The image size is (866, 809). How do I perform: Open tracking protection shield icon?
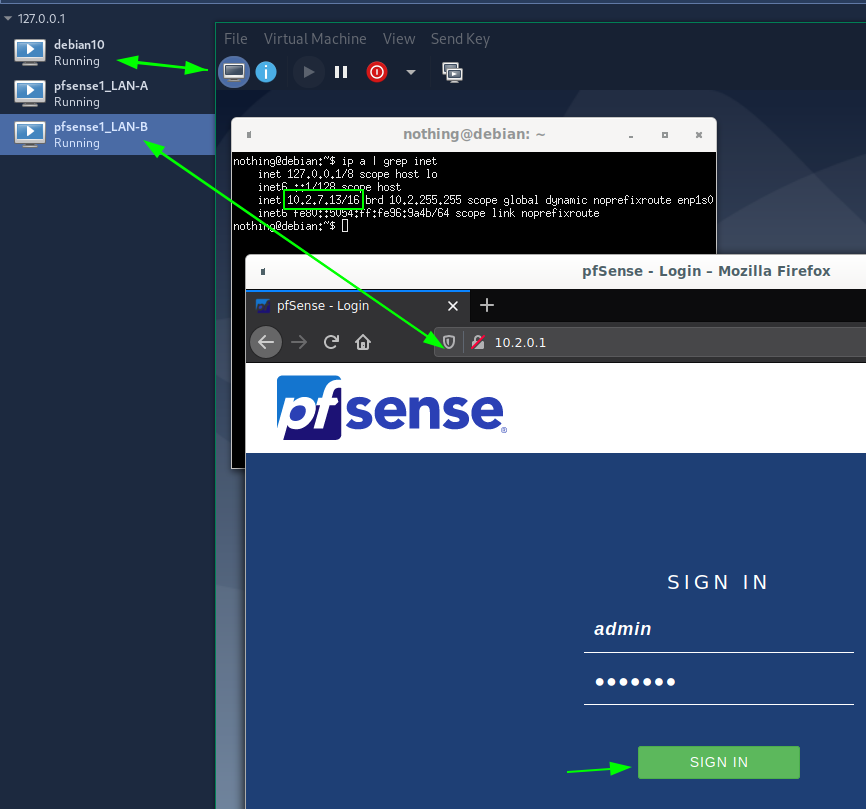pos(449,342)
